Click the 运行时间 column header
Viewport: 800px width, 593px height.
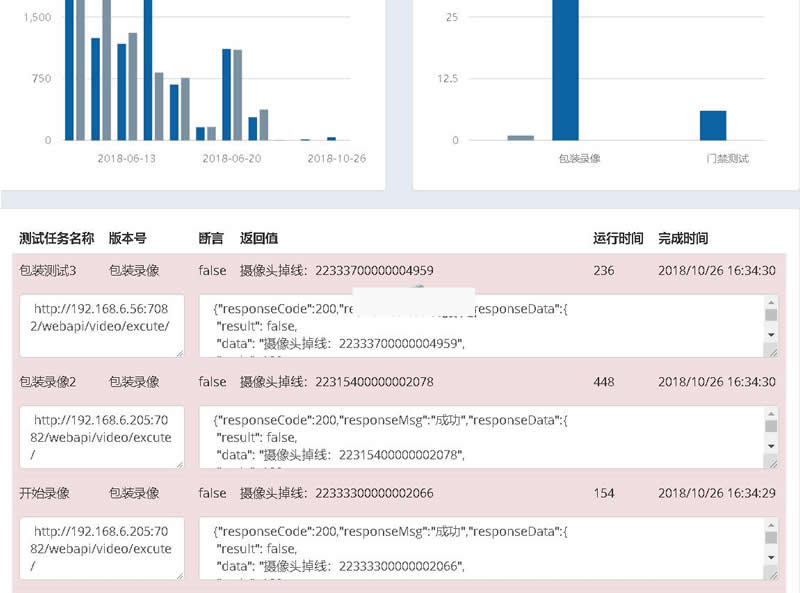[x=618, y=238]
